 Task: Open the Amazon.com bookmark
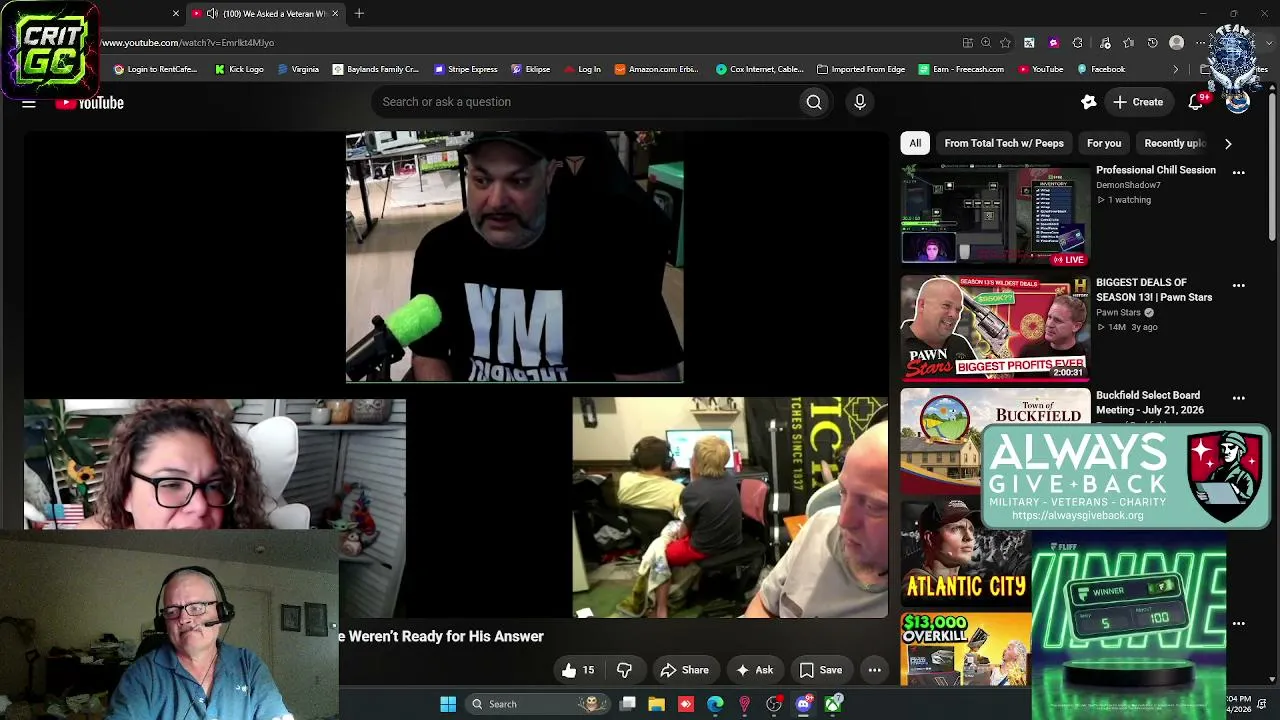[657, 70]
